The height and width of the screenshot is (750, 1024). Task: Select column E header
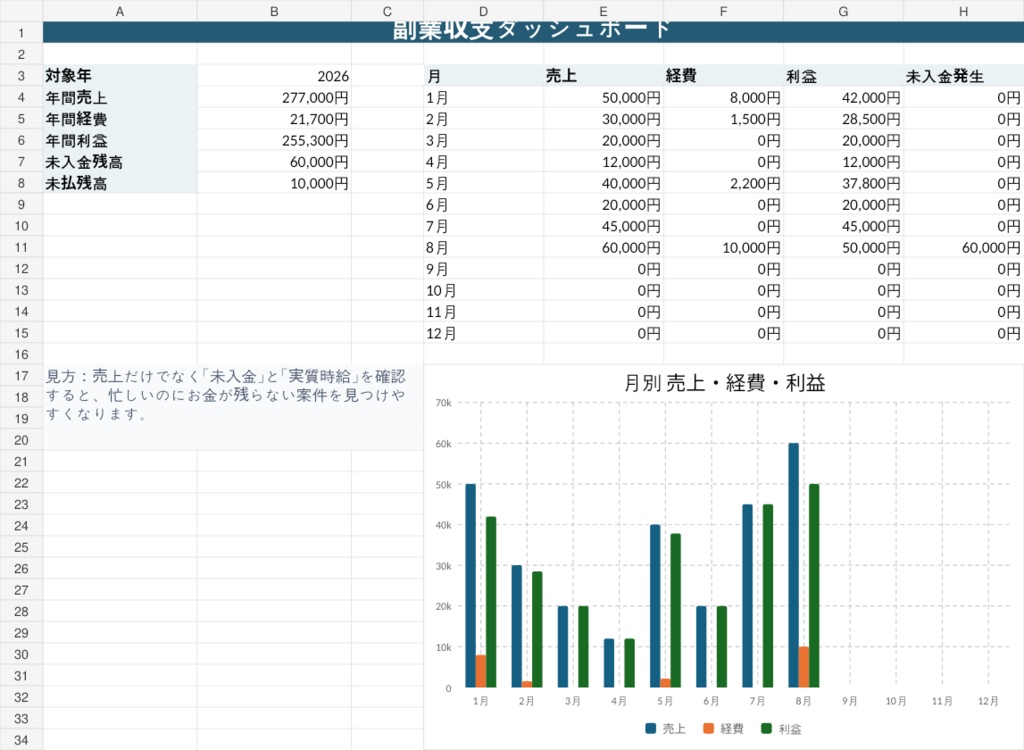point(603,11)
